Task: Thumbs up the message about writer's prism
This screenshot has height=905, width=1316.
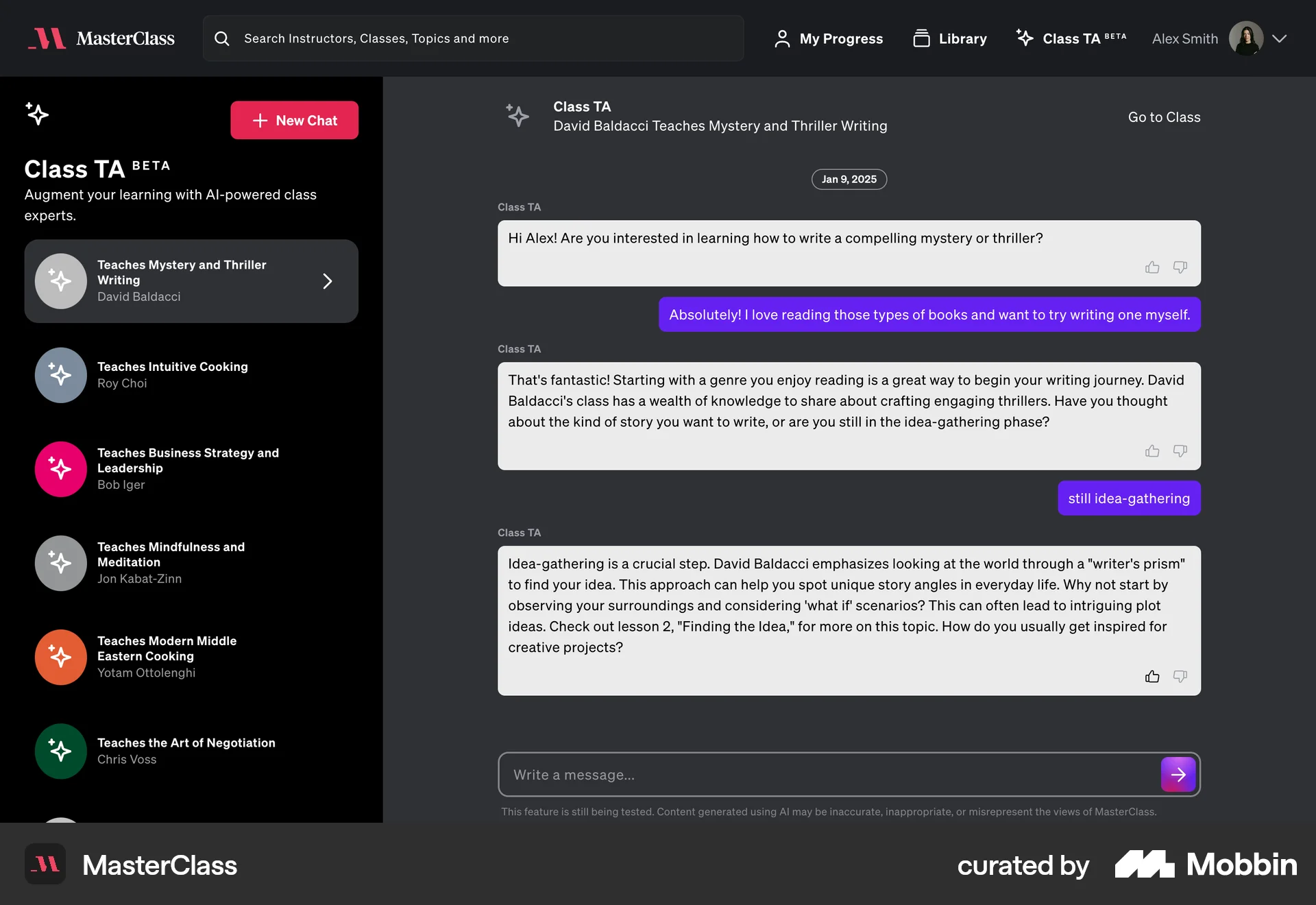Action: point(1152,677)
